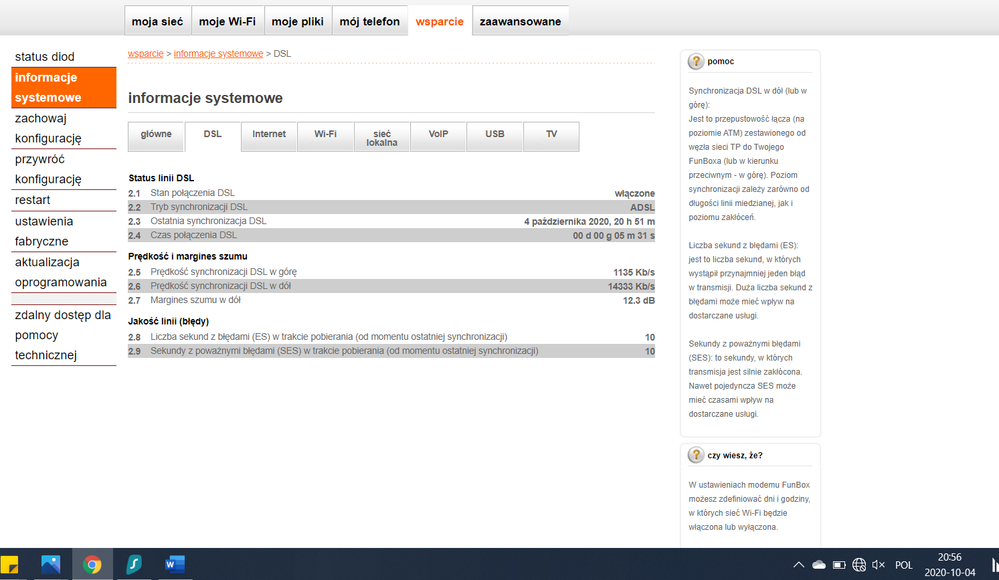The image size is (999, 580).
Task: Open the teal S app taskbar icon
Action: [x=134, y=565]
